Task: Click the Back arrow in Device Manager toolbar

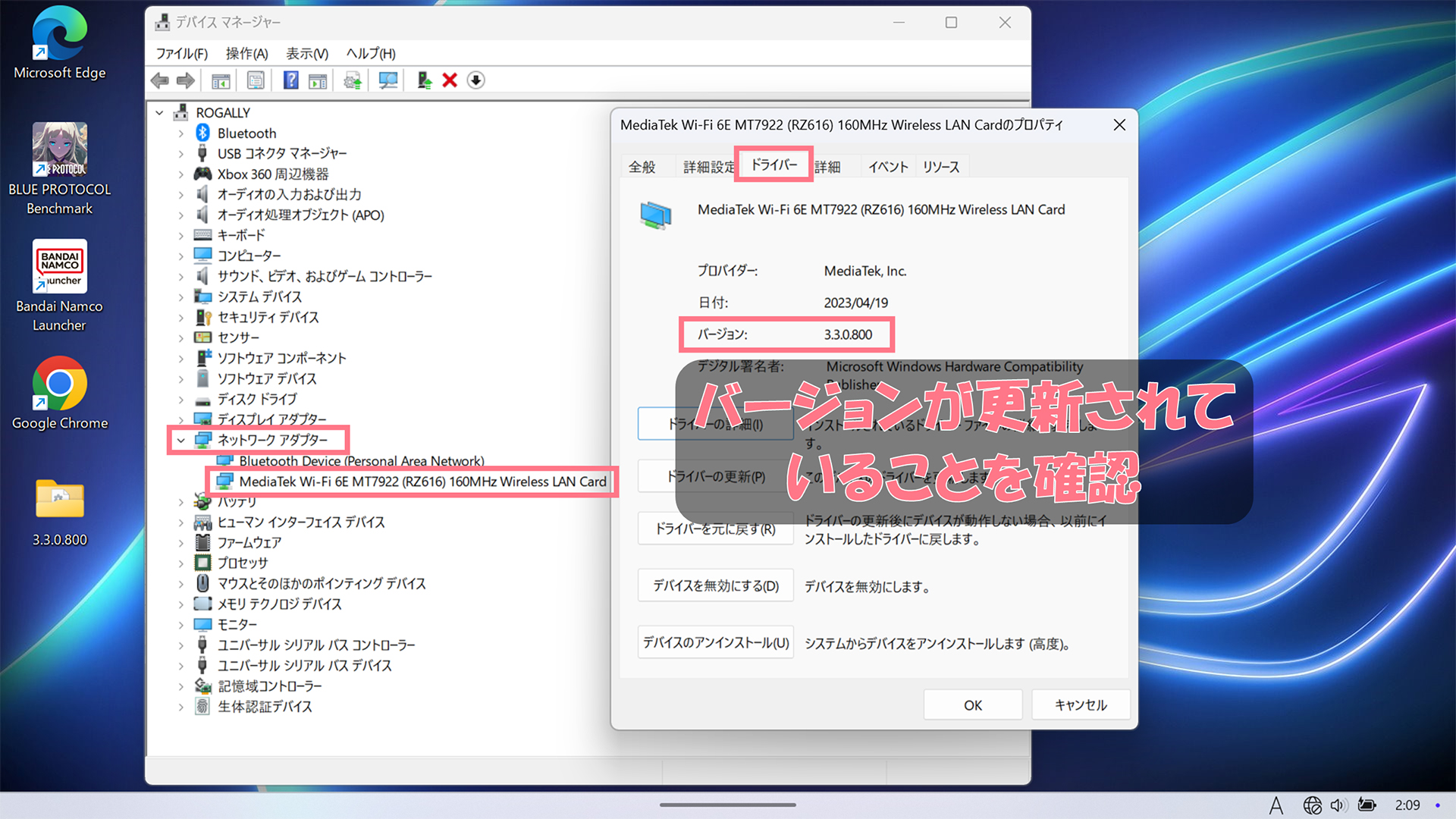Action: click(160, 80)
